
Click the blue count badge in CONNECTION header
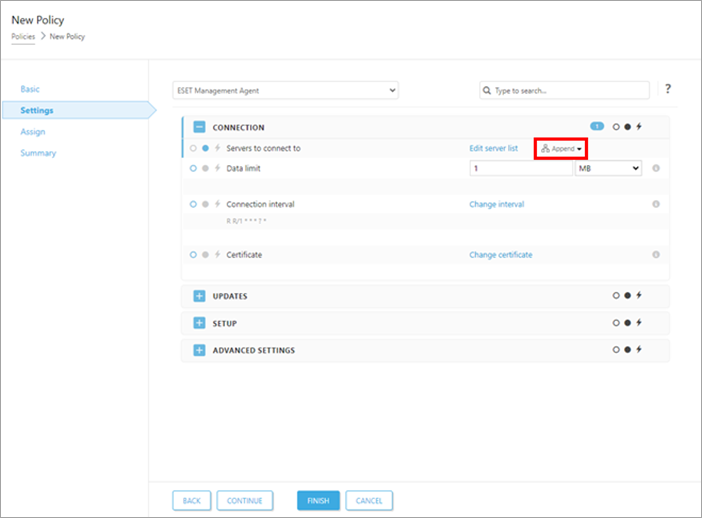pos(597,126)
